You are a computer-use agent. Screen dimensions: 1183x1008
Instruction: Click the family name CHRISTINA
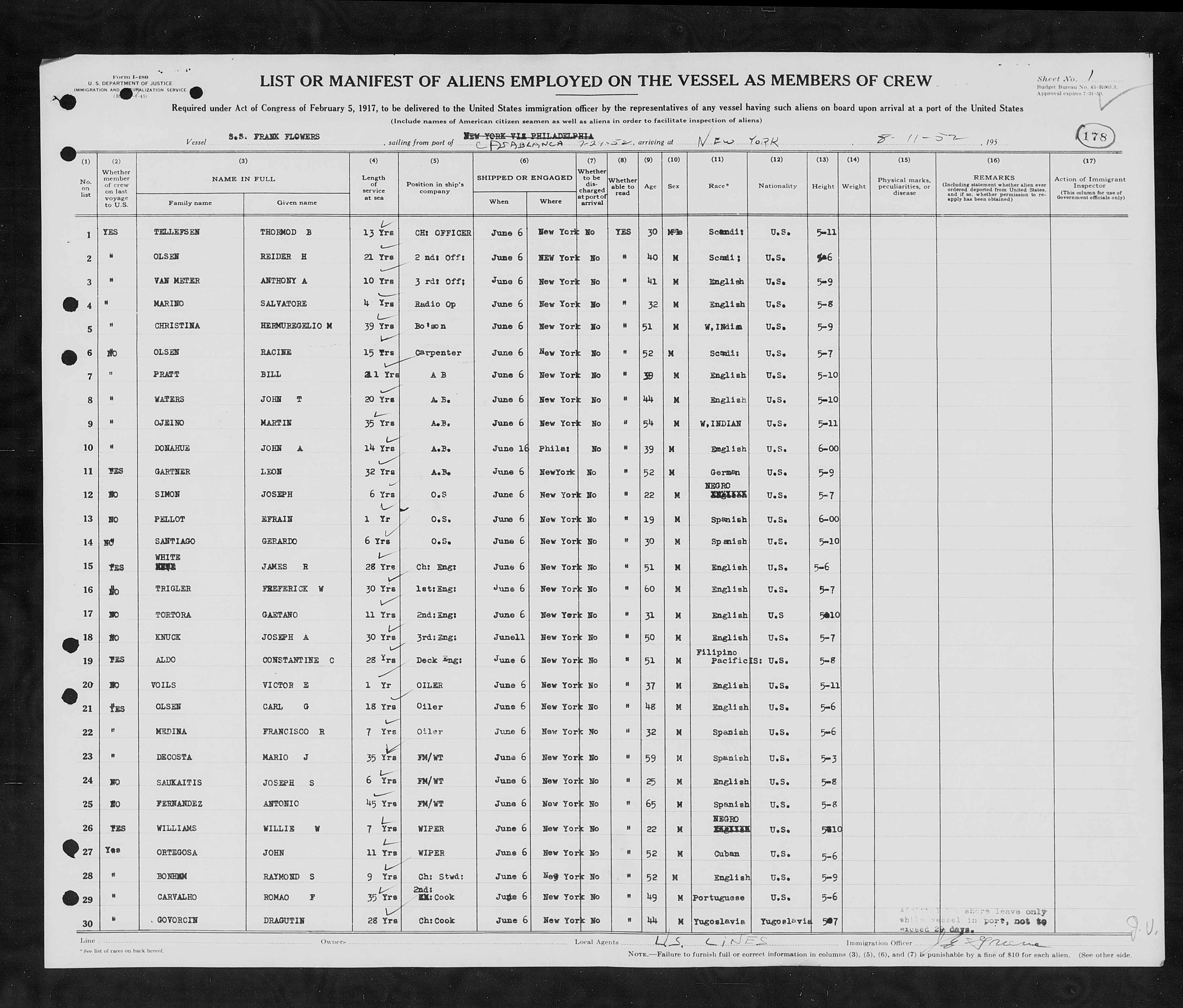click(177, 325)
